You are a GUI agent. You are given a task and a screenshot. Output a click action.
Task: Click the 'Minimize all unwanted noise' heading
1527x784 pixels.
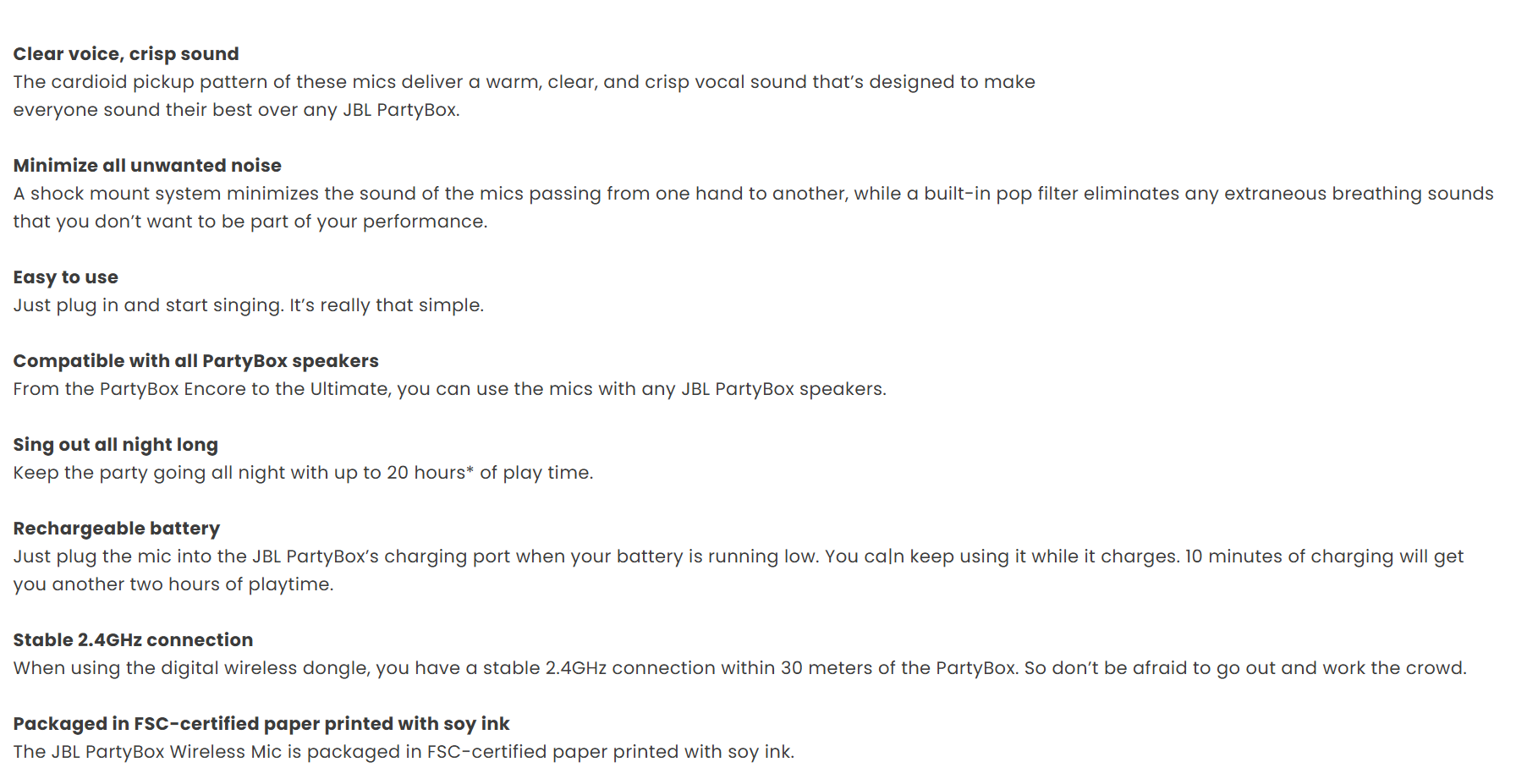(147, 166)
